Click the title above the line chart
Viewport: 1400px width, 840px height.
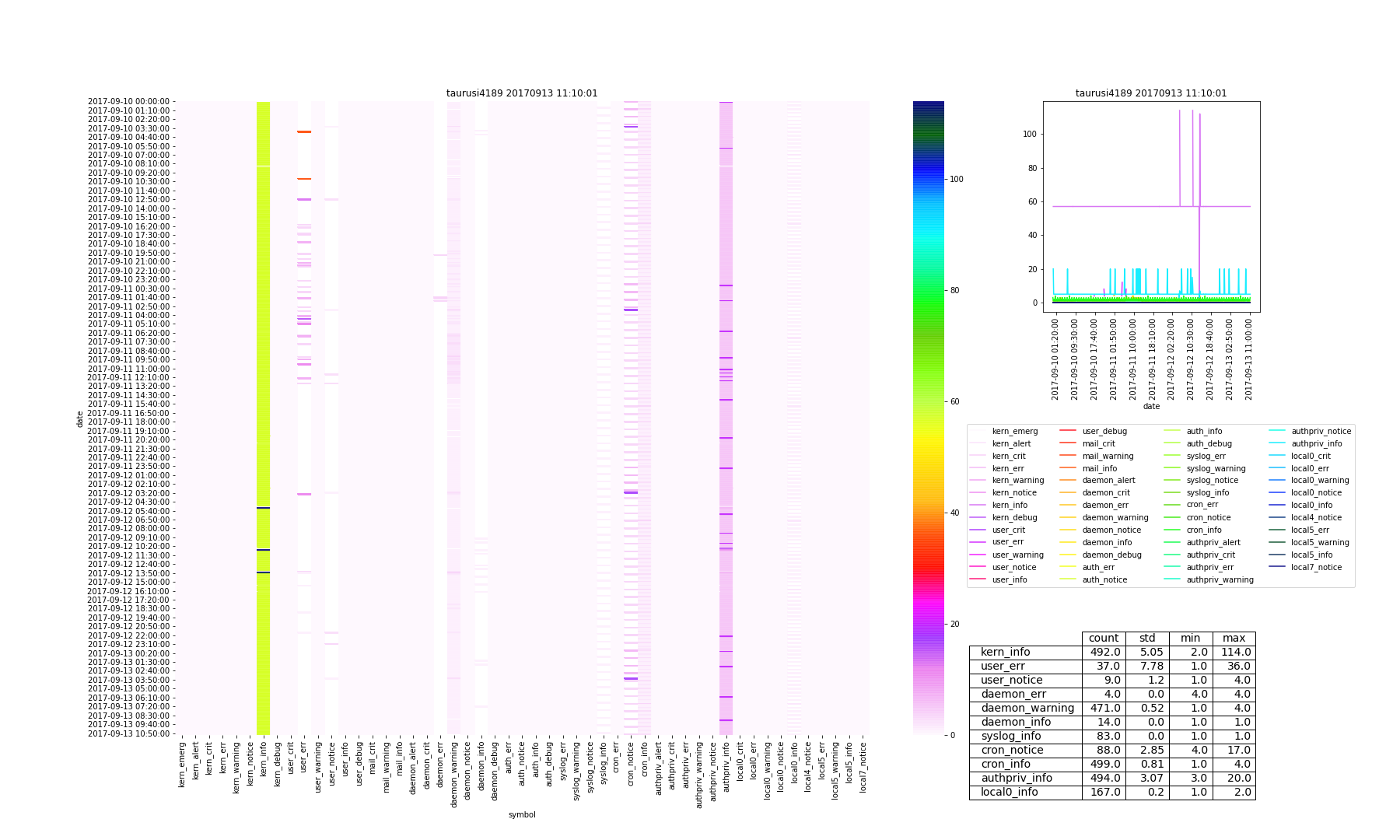pyautogui.click(x=1150, y=93)
